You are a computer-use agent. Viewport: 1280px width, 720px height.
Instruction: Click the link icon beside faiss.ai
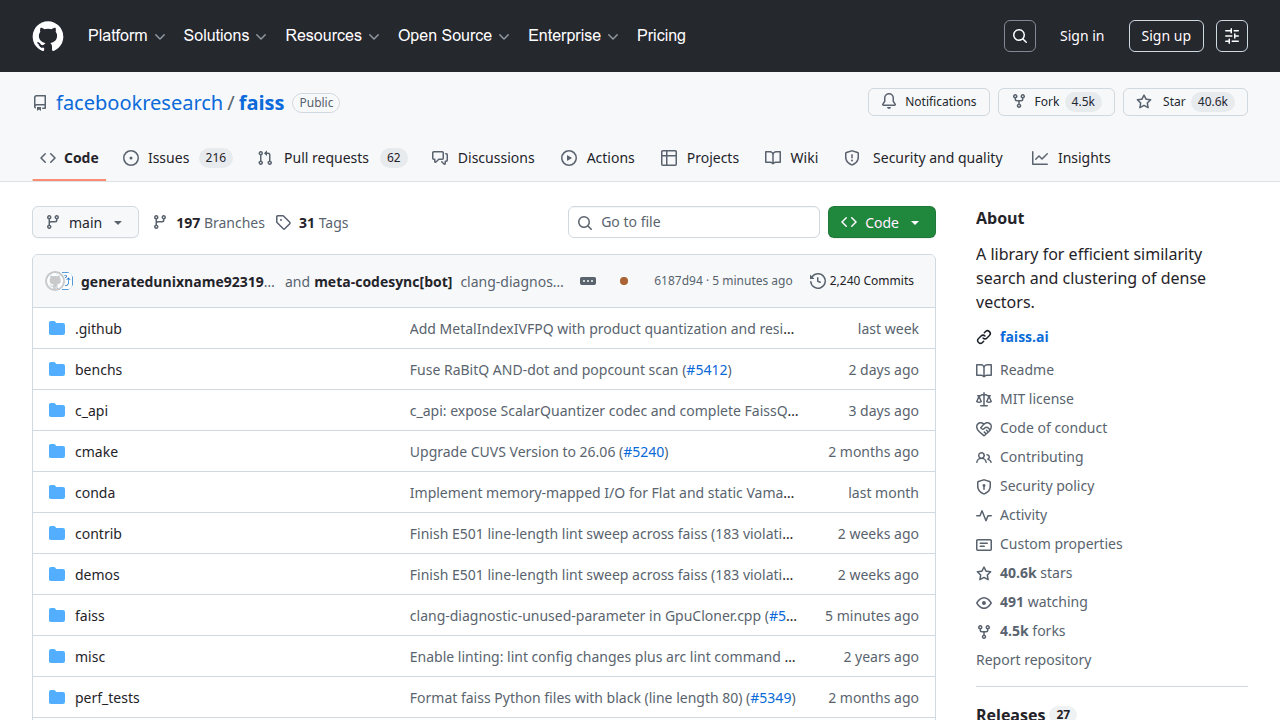pos(984,337)
